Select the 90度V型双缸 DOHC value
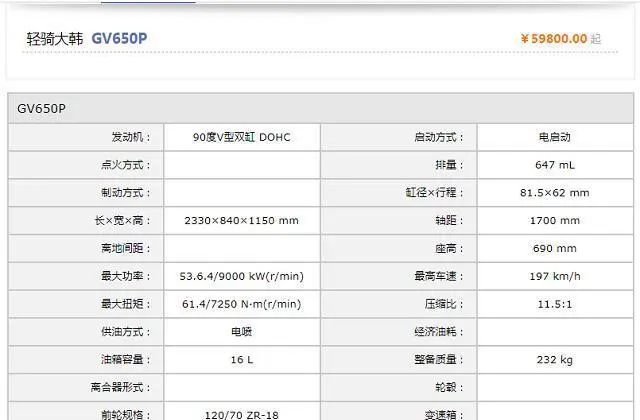The image size is (640, 420). (242, 137)
